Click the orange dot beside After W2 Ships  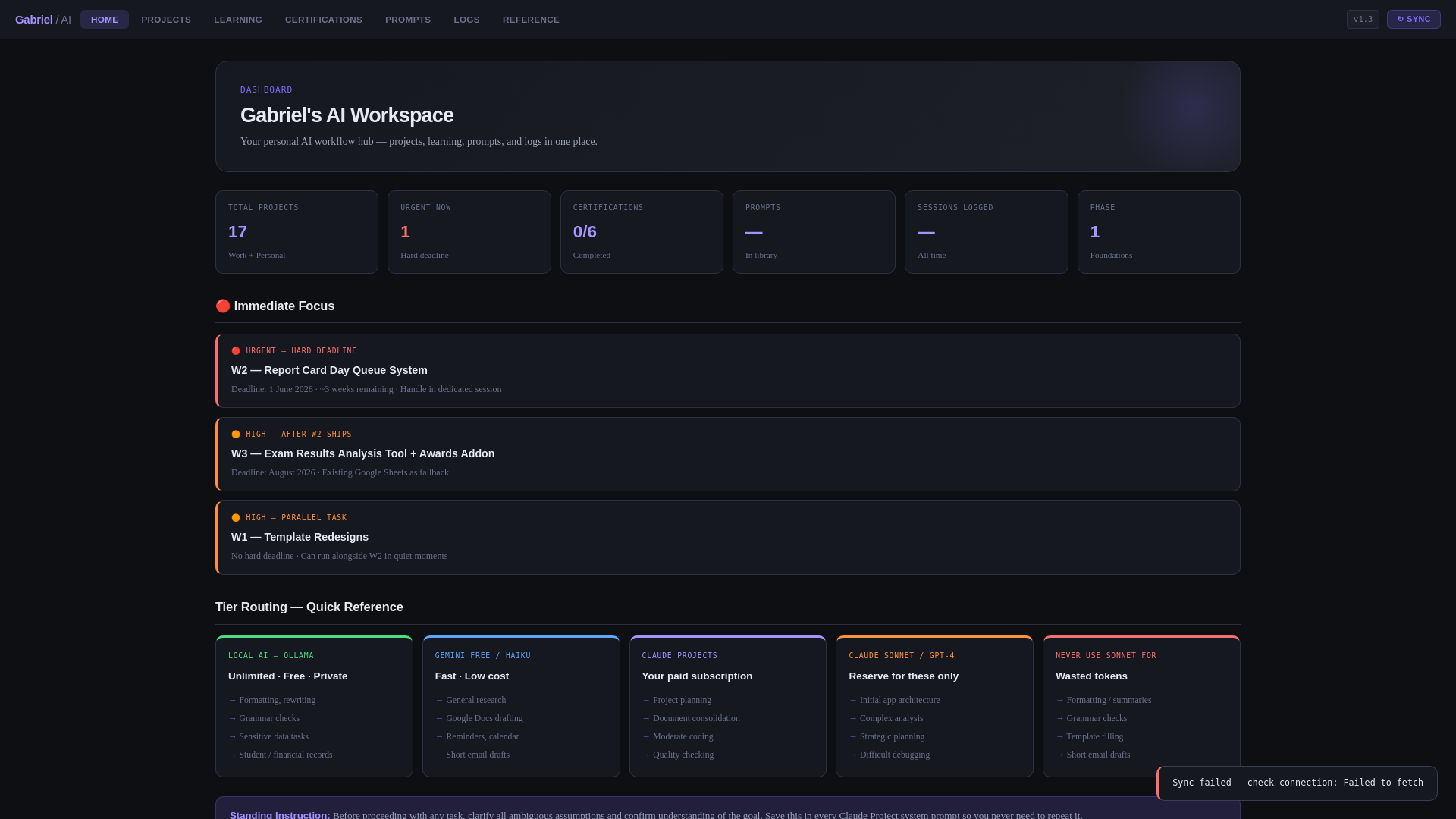[236, 435]
